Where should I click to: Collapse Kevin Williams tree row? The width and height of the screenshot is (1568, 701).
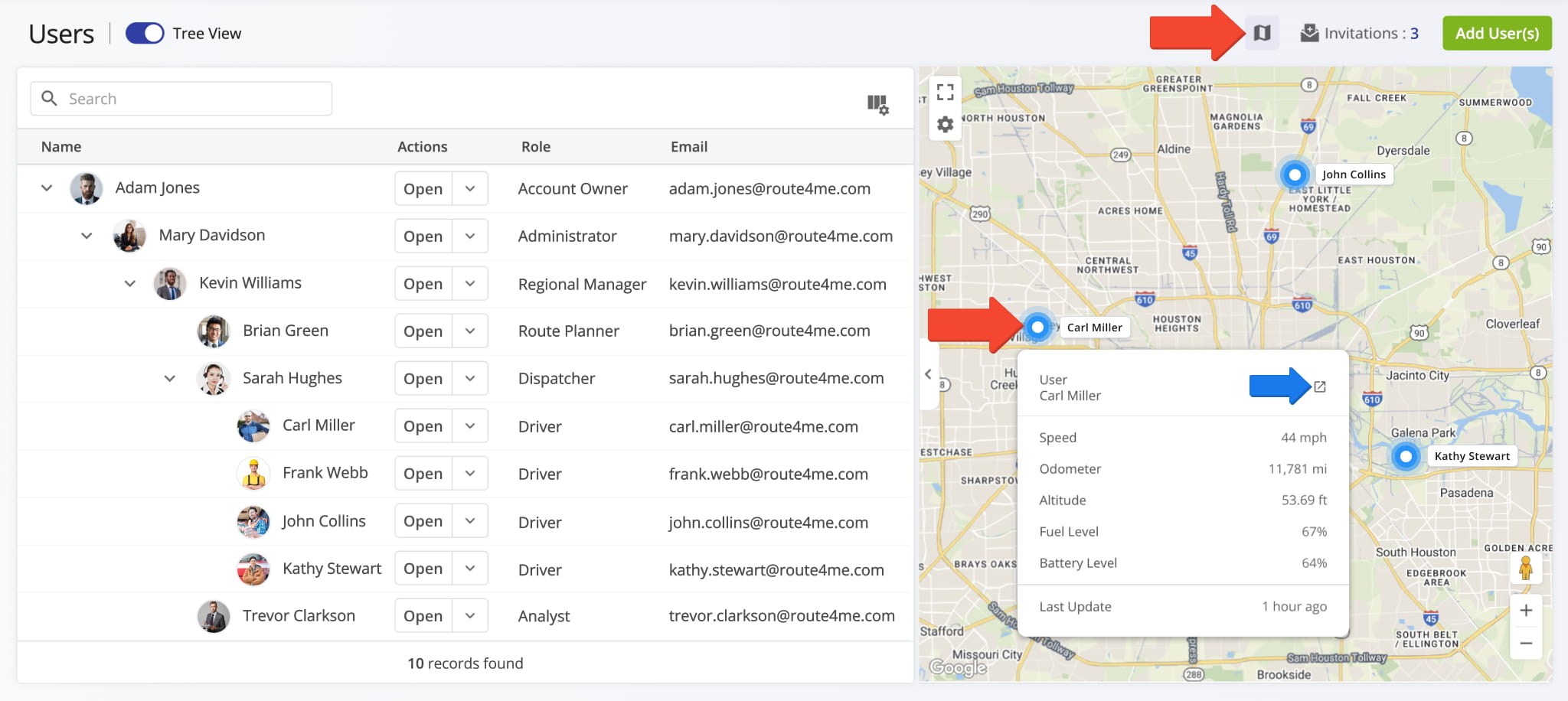click(x=130, y=283)
